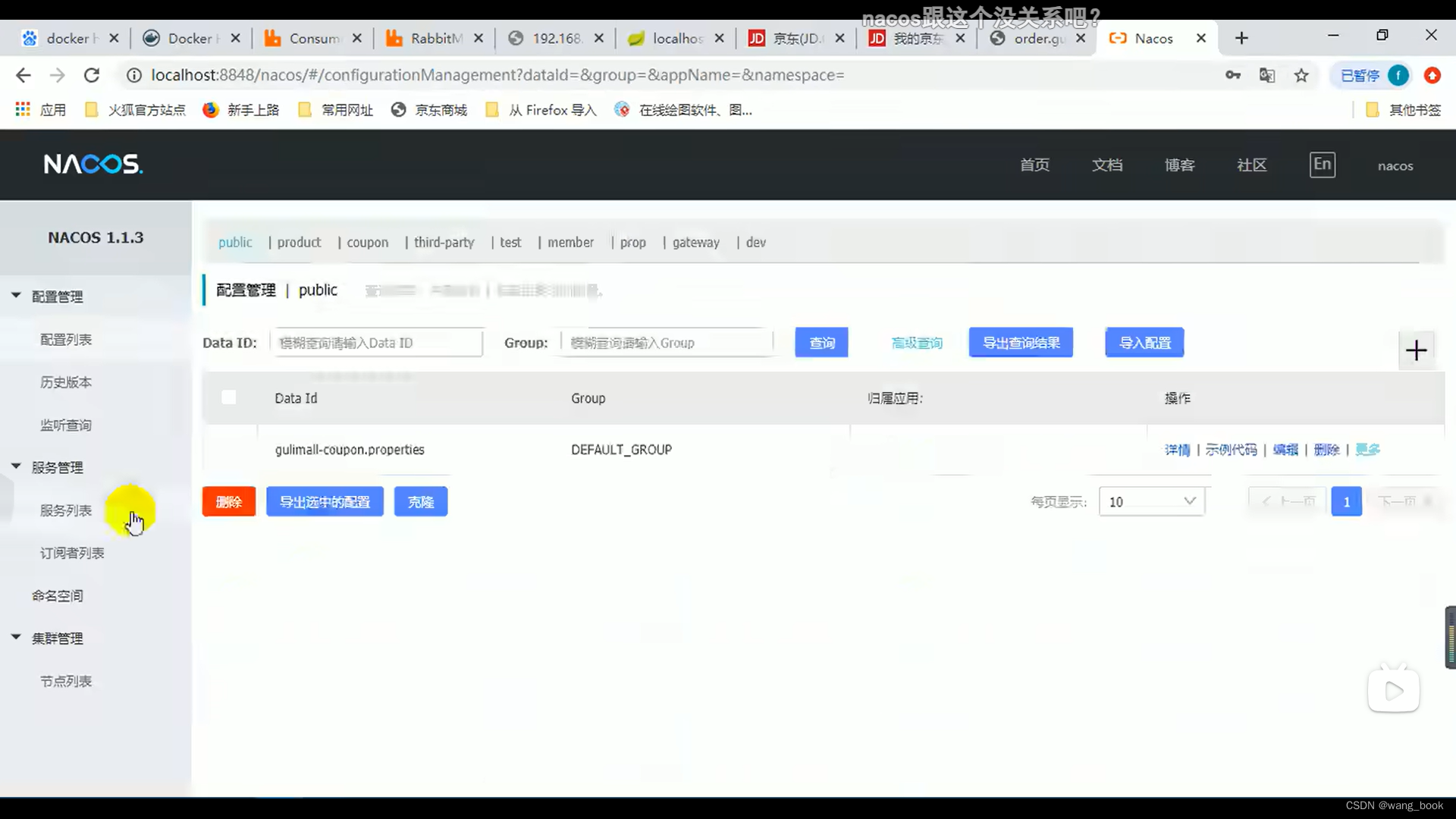The height and width of the screenshot is (819, 1456).
Task: Click the blue 查询 button
Action: pos(821,343)
